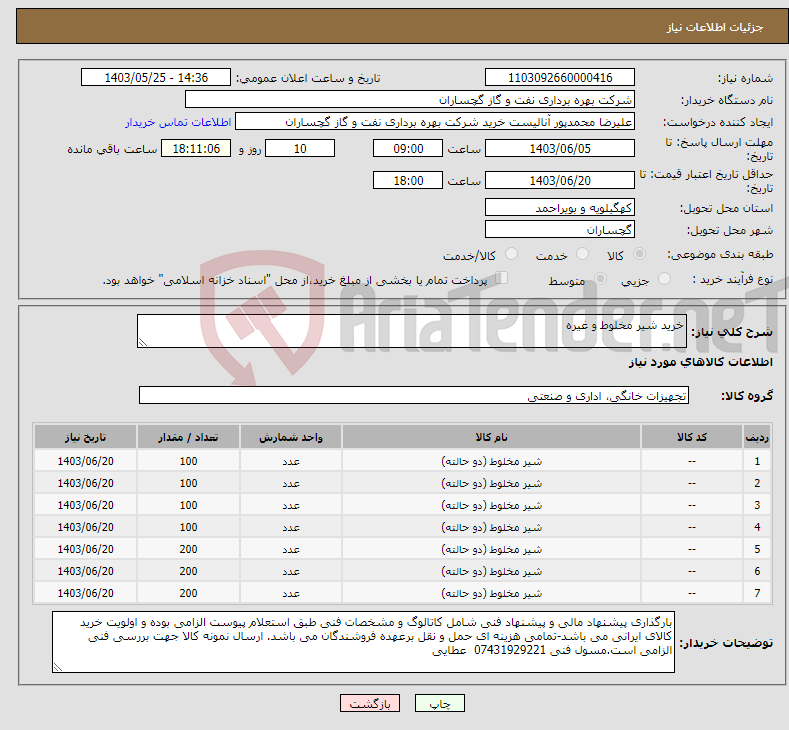Viewport: 789px width, 730px height.
Task: Click the response deadline date 1403/06/05
Action: [560, 148]
